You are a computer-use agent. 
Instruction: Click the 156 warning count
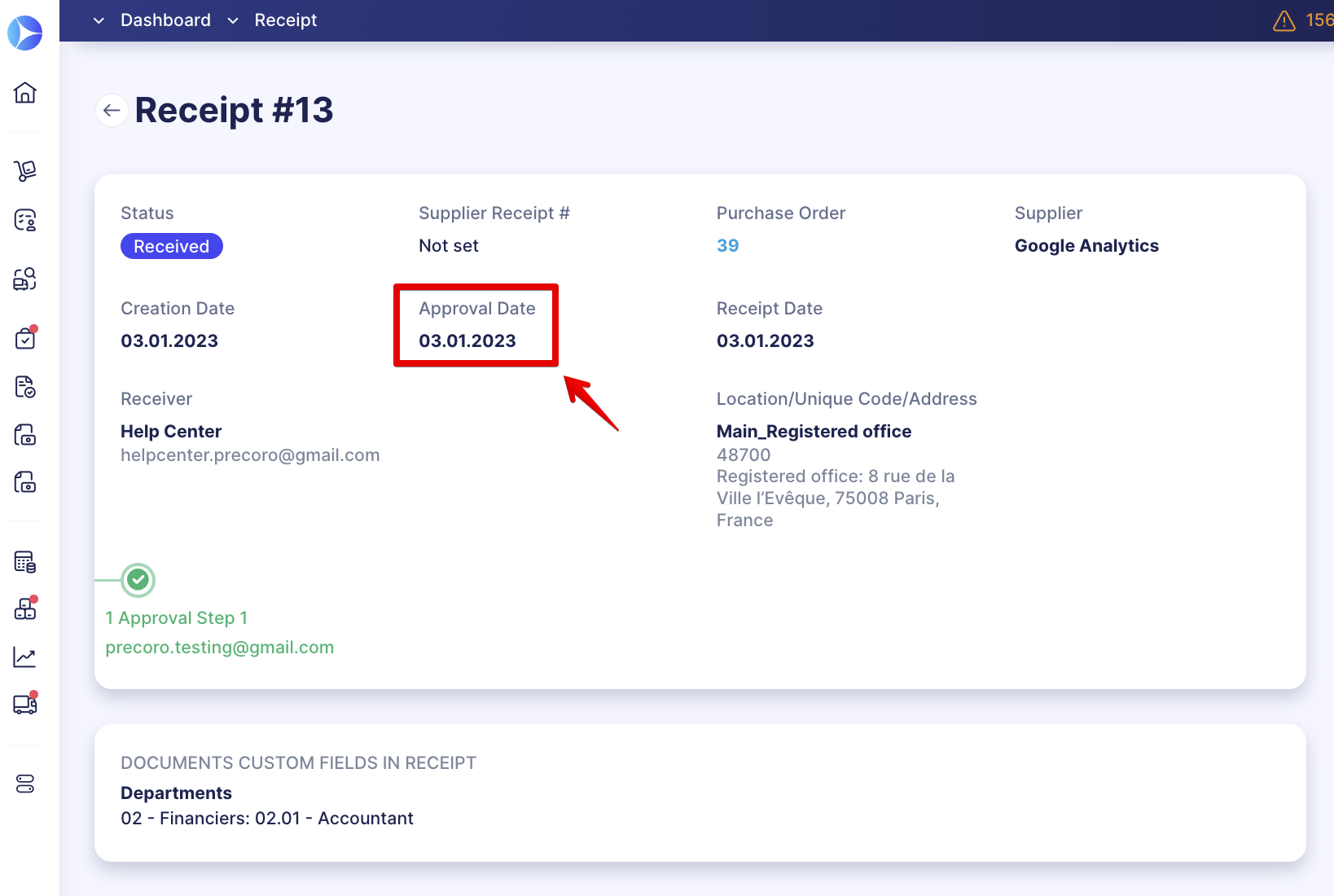[x=1319, y=20]
